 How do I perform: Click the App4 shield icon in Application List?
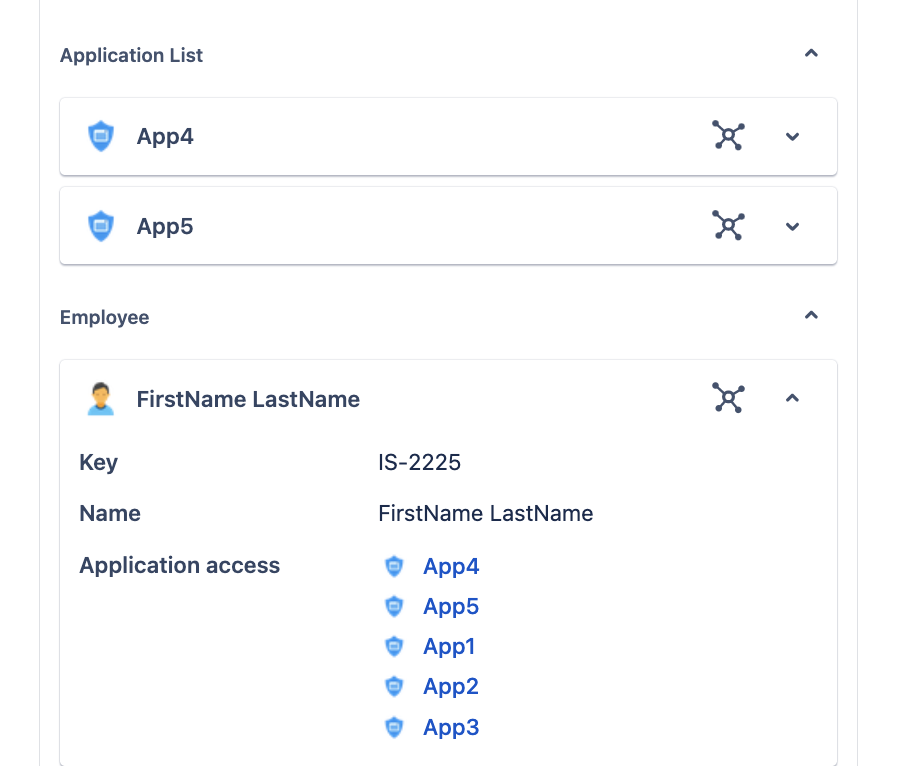point(101,136)
